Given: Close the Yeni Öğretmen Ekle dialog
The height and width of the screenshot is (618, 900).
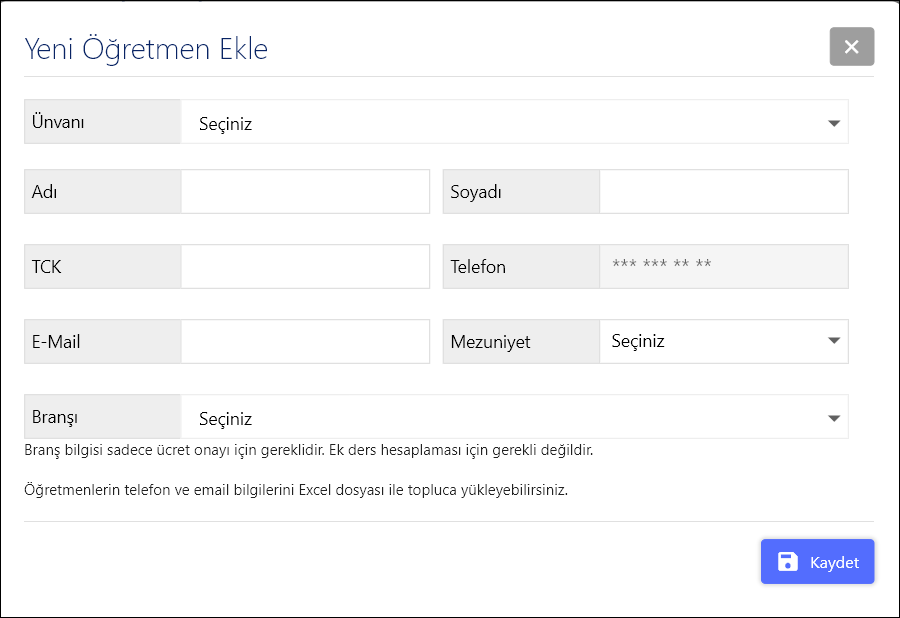Looking at the screenshot, I should pyautogui.click(x=851, y=47).
